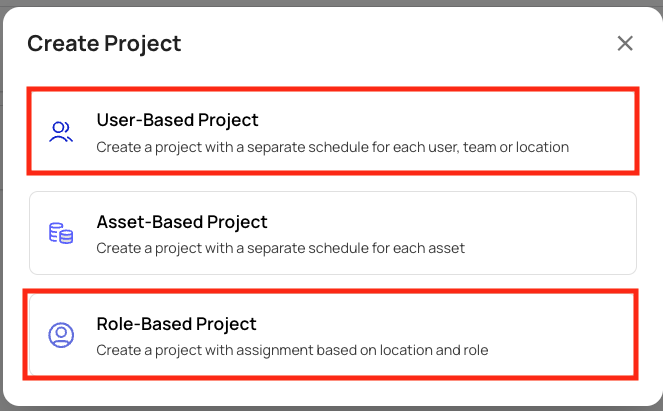Click the "separate schedule for each asset" description
The image size is (663, 411).
(356, 248)
